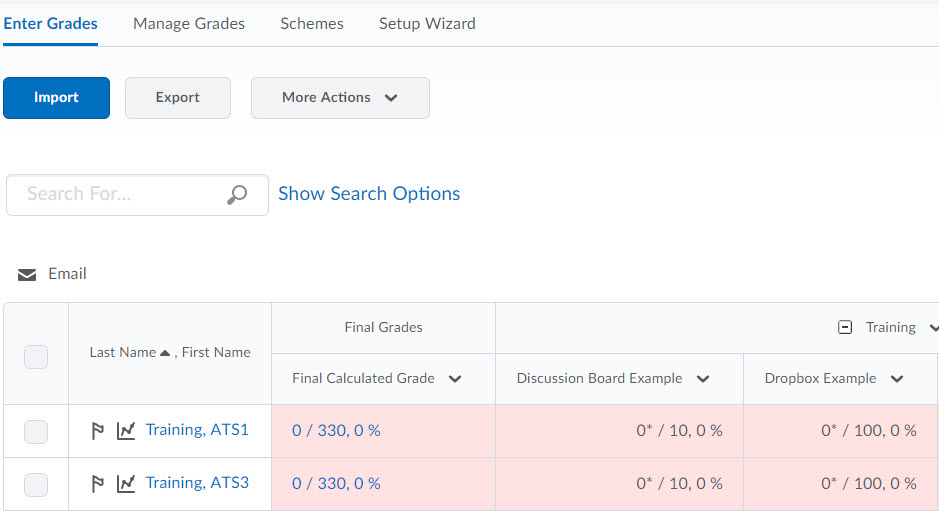
Task: Expand the Final Calculated Grade menu
Action: (455, 379)
